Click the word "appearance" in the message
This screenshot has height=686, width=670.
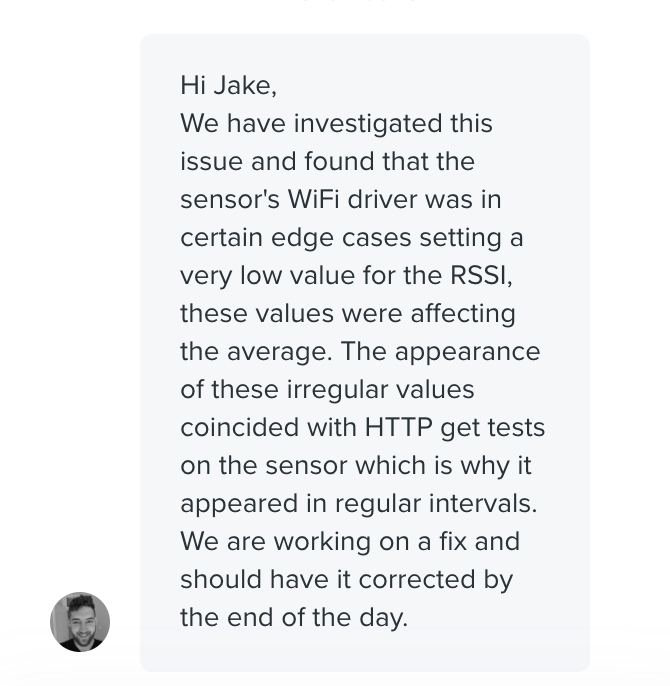(x=467, y=352)
